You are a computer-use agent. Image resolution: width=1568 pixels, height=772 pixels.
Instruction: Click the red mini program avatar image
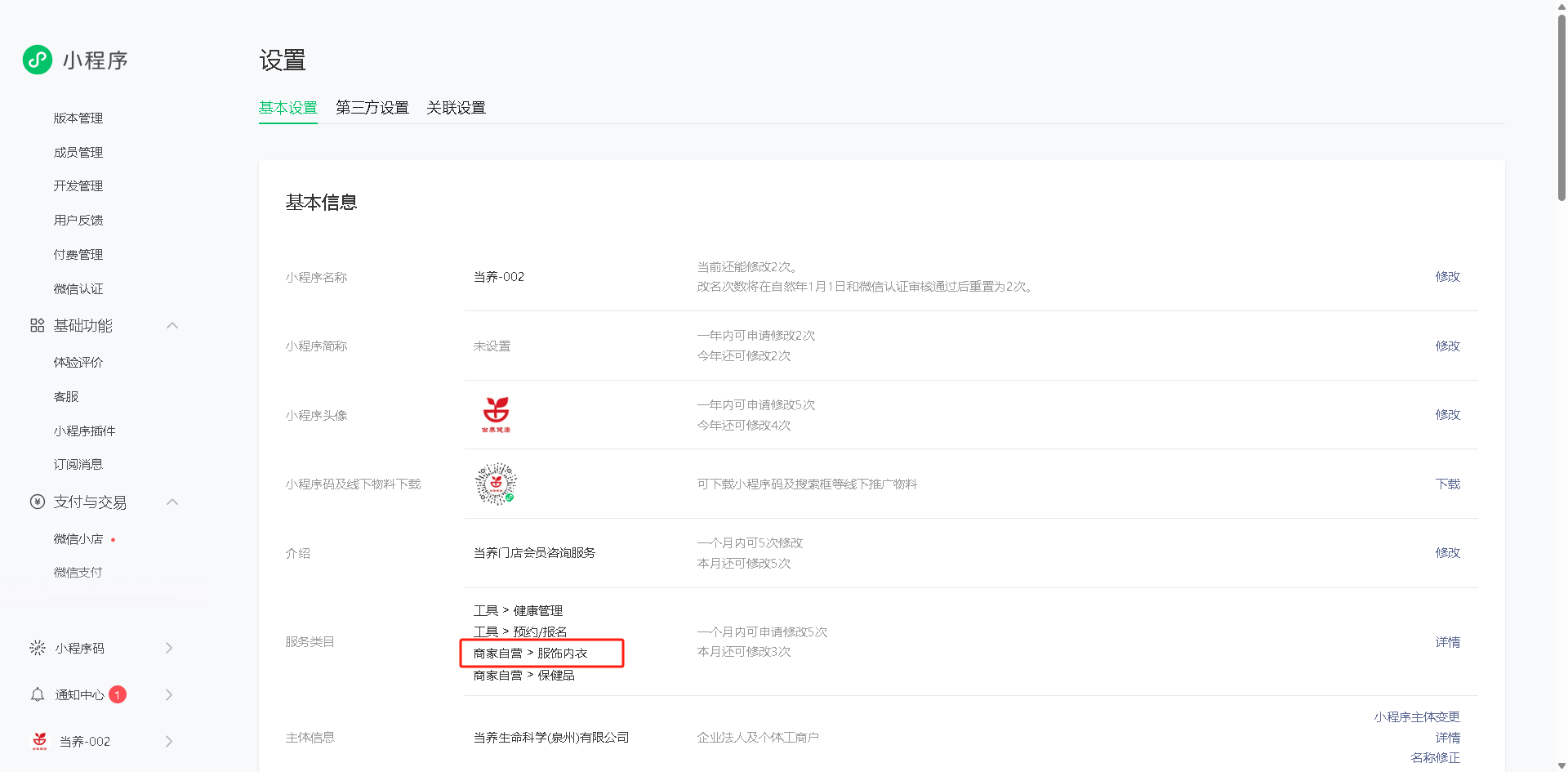(x=496, y=414)
